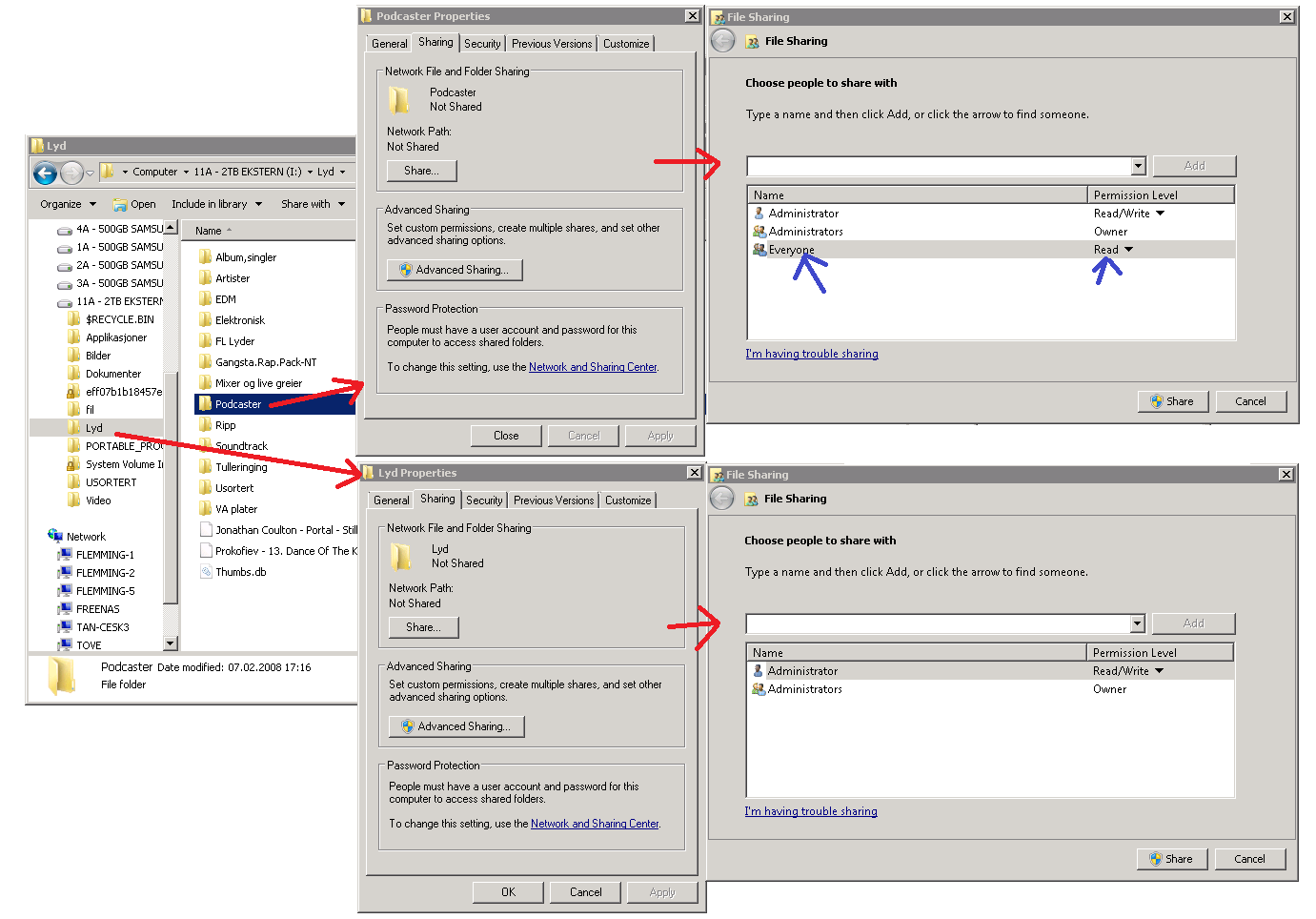Open the Share with dropdown
Screen dimensions: 1316x919
click(x=313, y=204)
